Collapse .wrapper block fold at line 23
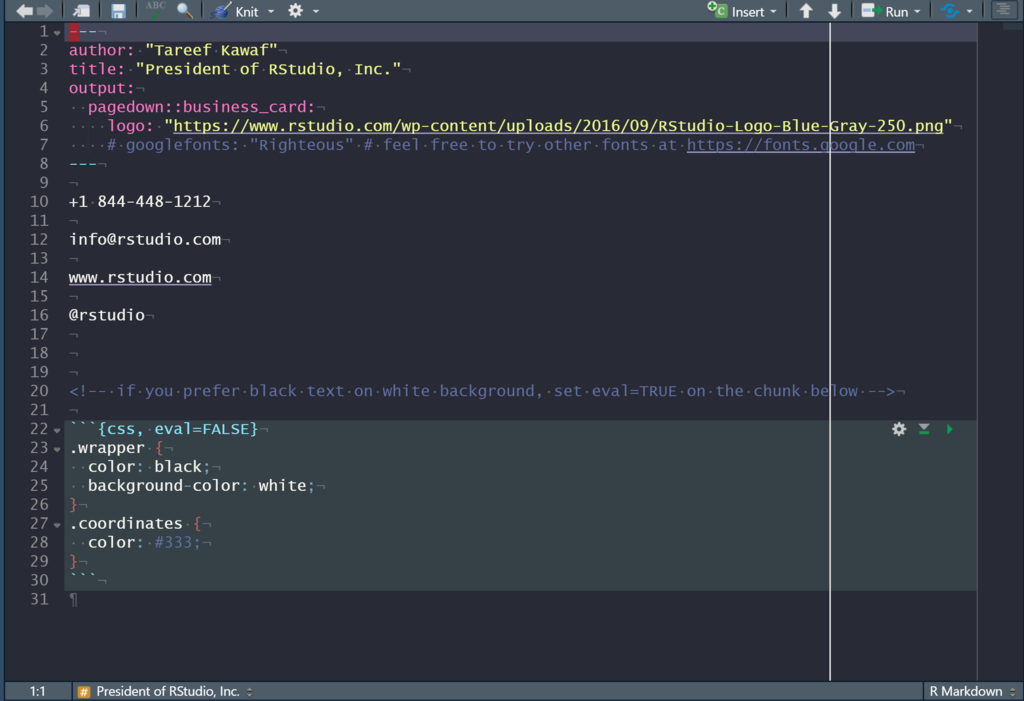The height and width of the screenshot is (701, 1024). tap(57, 449)
